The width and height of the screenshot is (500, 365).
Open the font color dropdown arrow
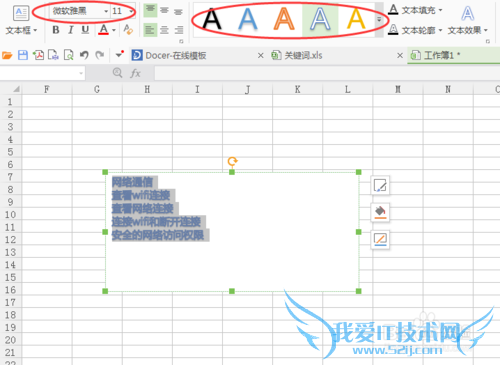(x=114, y=30)
